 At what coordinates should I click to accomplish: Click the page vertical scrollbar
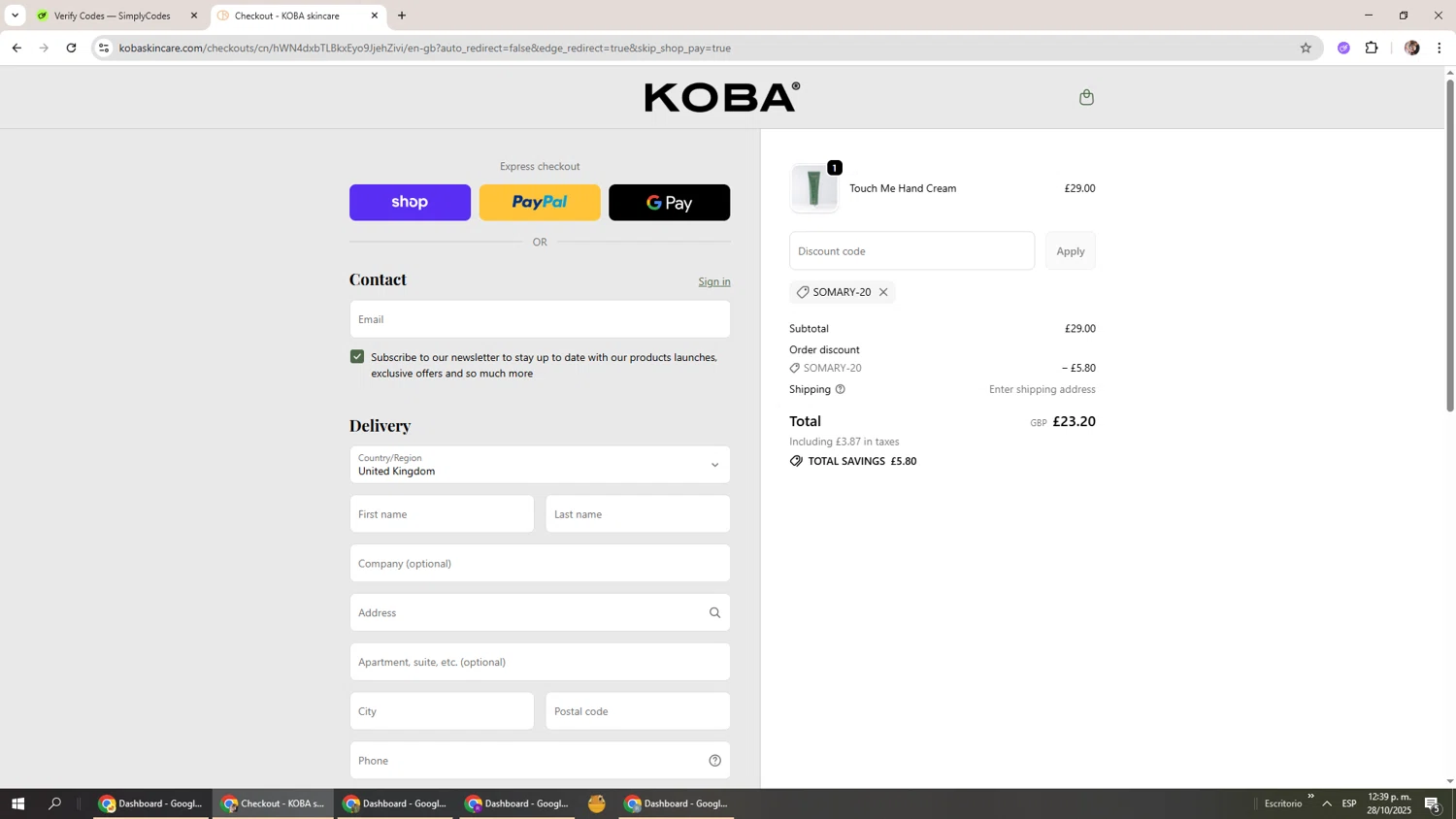point(1450,246)
